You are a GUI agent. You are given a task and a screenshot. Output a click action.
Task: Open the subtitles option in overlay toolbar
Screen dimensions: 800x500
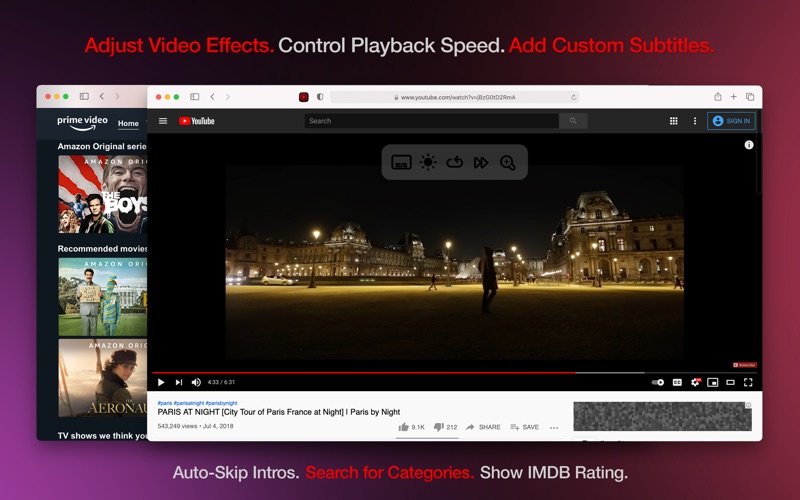(402, 163)
